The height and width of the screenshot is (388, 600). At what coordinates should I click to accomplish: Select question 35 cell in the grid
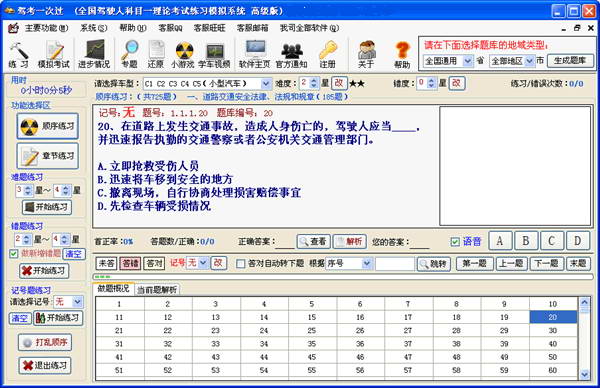(x=312, y=344)
